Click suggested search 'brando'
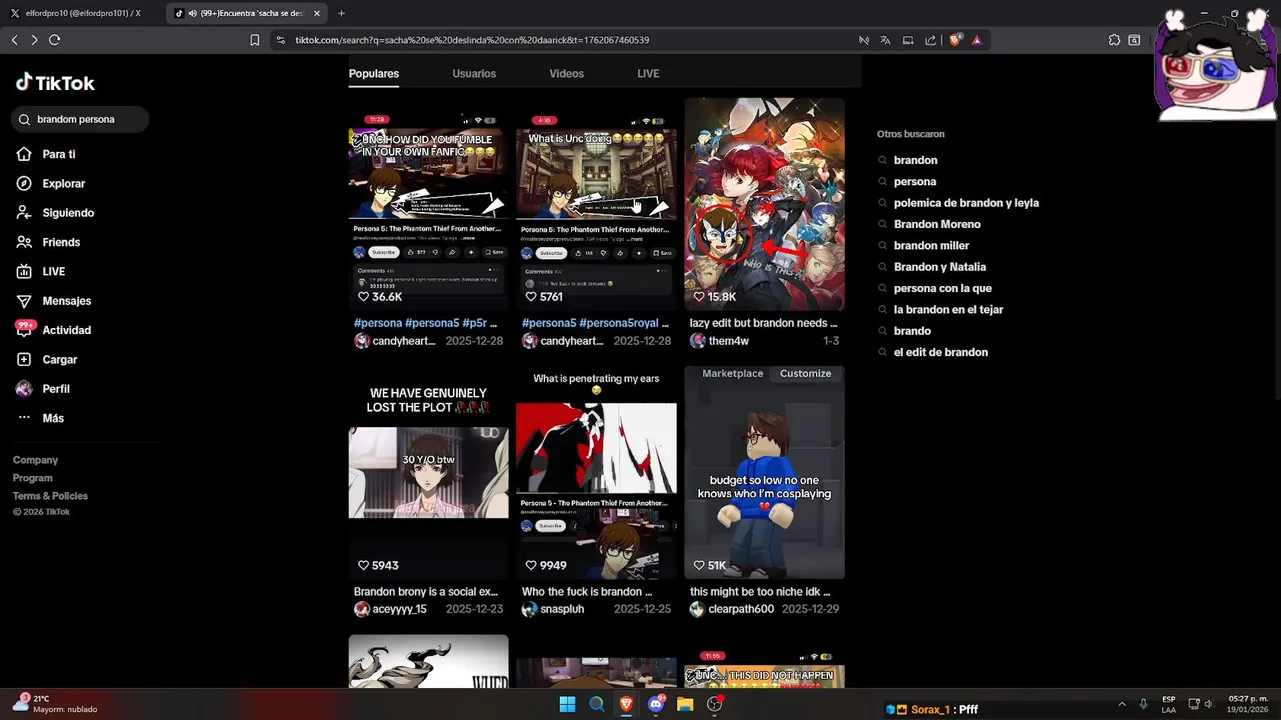The width and height of the screenshot is (1281, 720). (912, 331)
